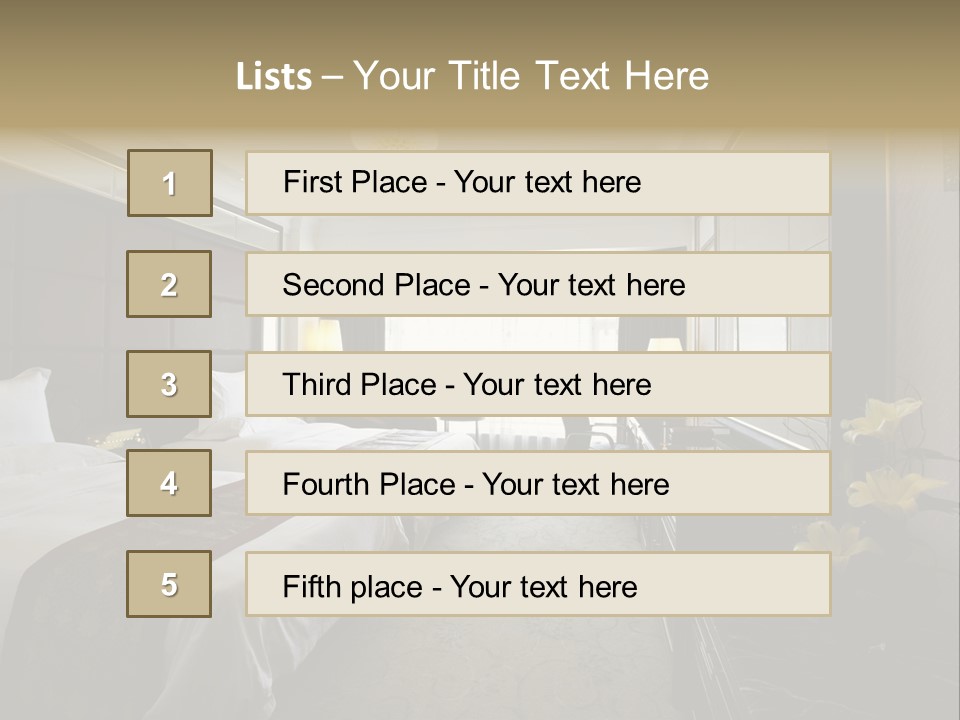Click the yellow flowers in the background photo
The height and width of the screenshot is (720, 960).
click(884, 420)
